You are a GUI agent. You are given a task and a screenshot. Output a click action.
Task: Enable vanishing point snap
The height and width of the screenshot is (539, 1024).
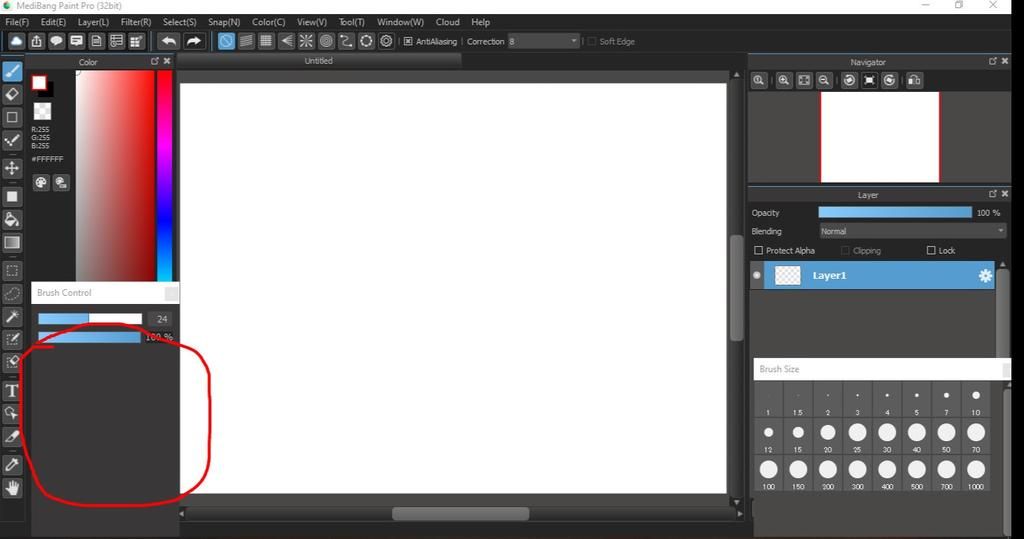click(x=286, y=41)
